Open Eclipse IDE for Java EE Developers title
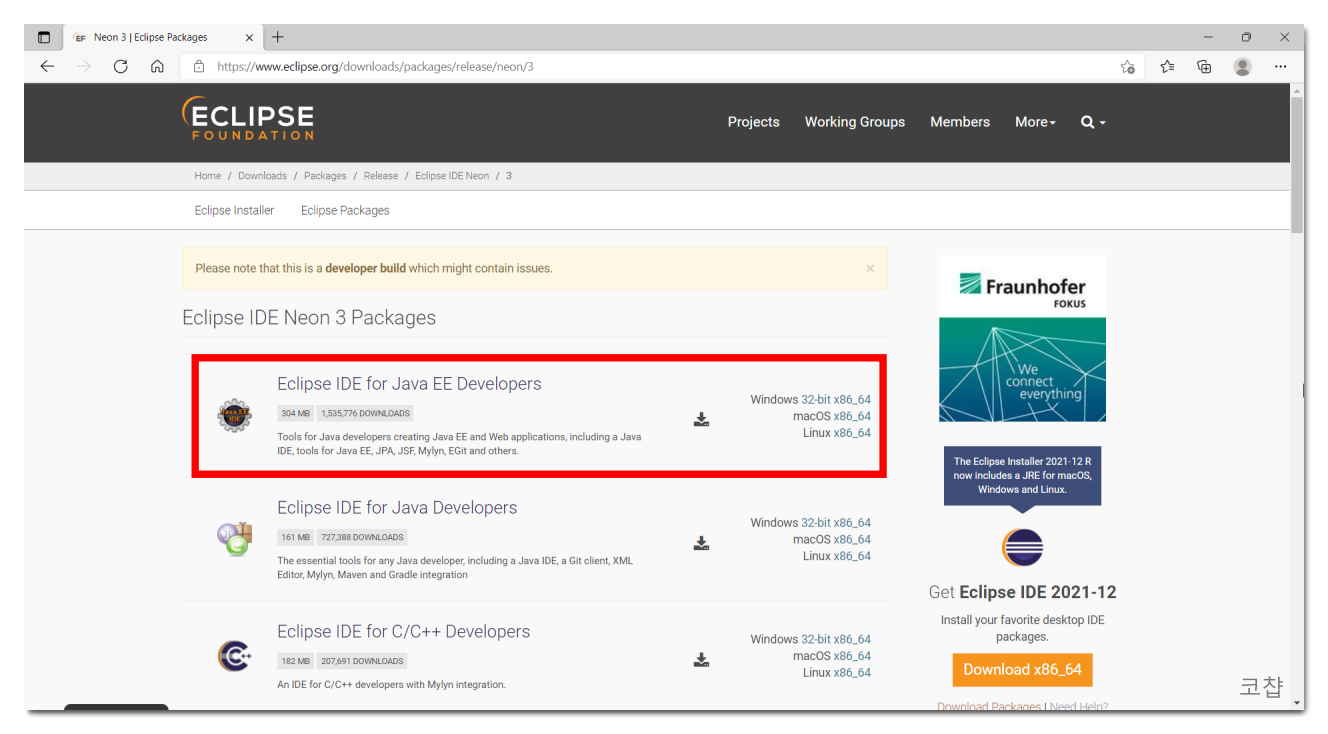Screen dimensions: 1328x734 [409, 384]
